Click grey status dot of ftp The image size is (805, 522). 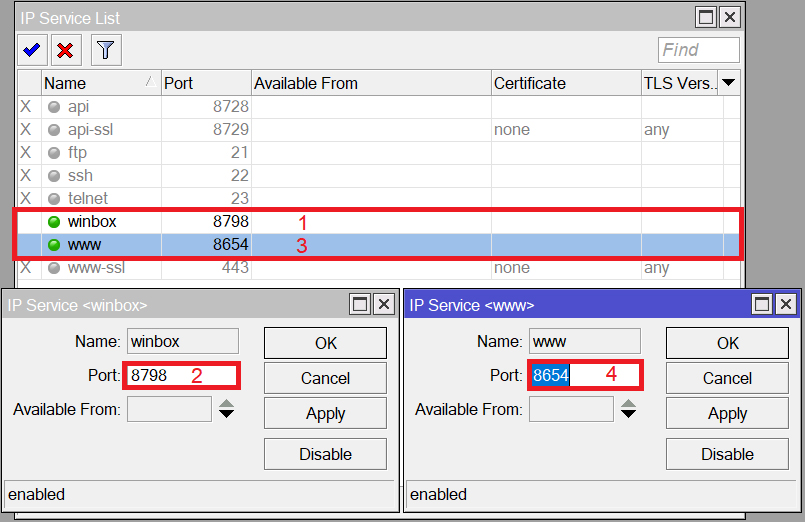[54, 153]
